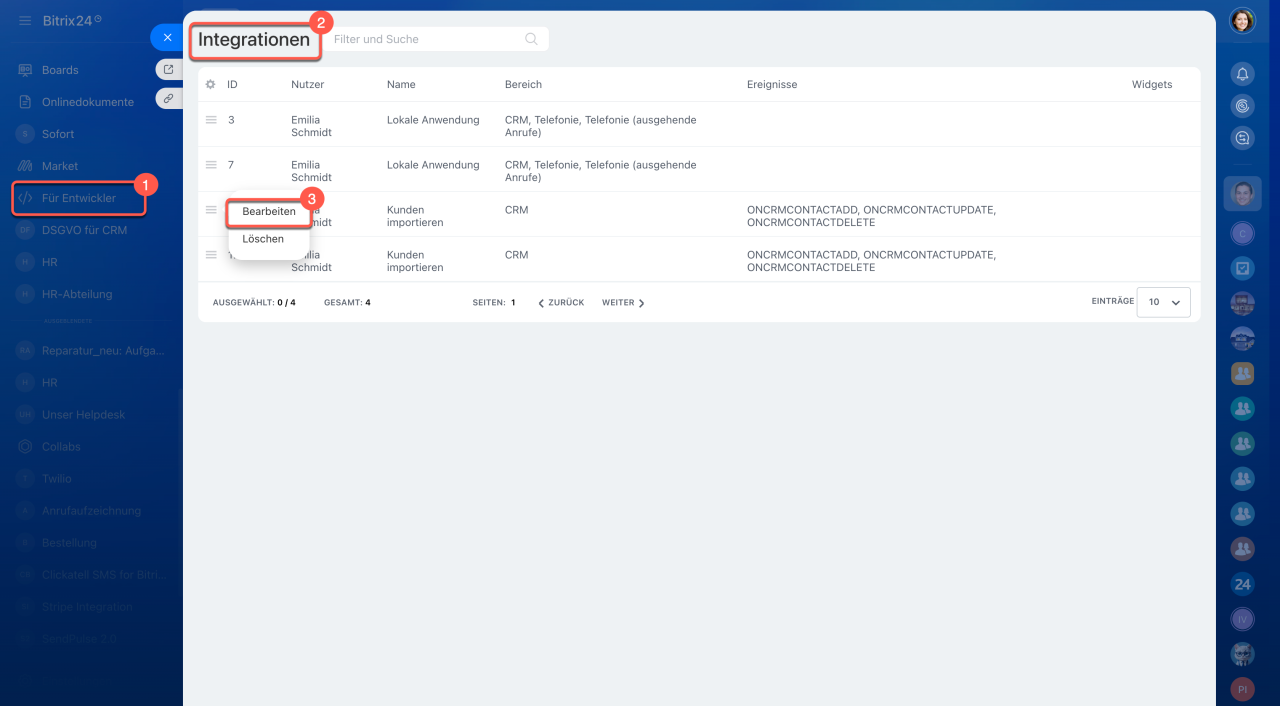Screen dimensions: 1280x706
Task: Open the IV contact chat
Action: (x=1242, y=620)
